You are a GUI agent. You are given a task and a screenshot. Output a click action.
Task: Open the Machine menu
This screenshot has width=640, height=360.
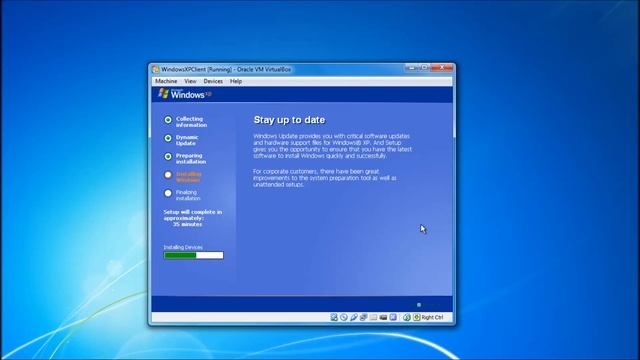pos(166,81)
